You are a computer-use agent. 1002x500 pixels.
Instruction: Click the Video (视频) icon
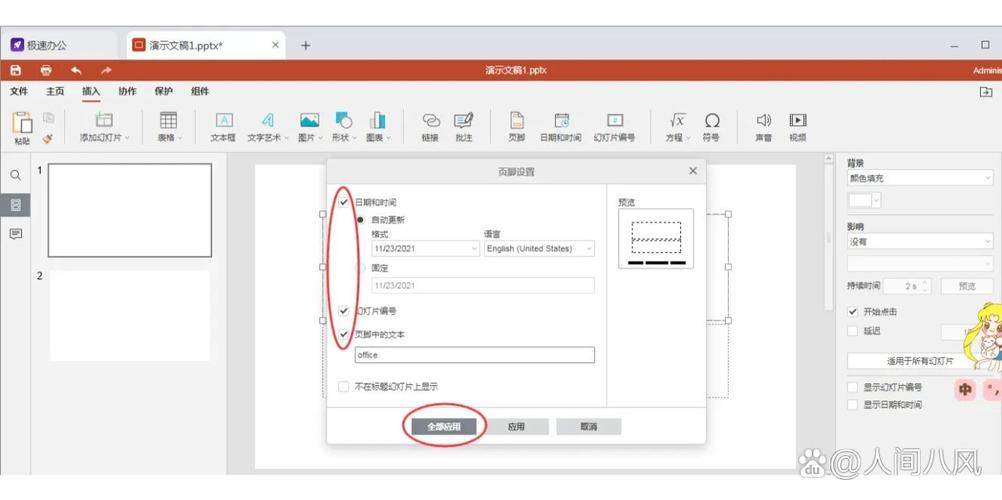(798, 120)
